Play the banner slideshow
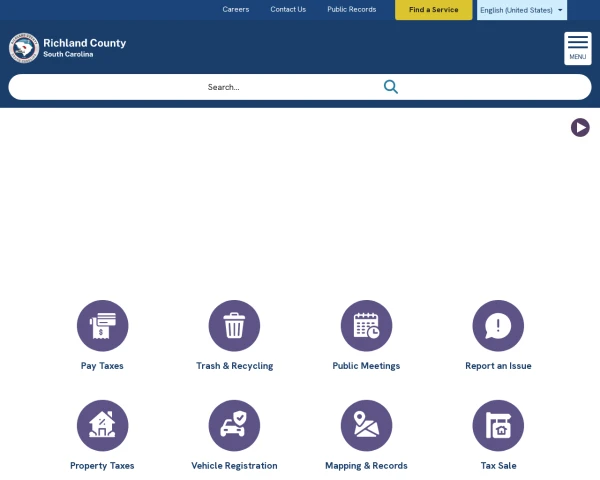This screenshot has height=480, width=600. pos(580,127)
